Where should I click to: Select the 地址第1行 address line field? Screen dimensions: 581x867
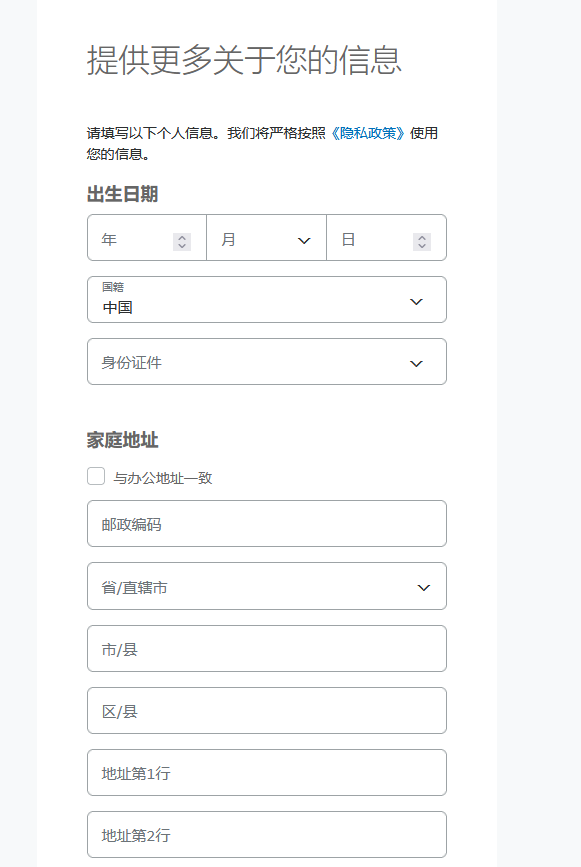point(265,772)
